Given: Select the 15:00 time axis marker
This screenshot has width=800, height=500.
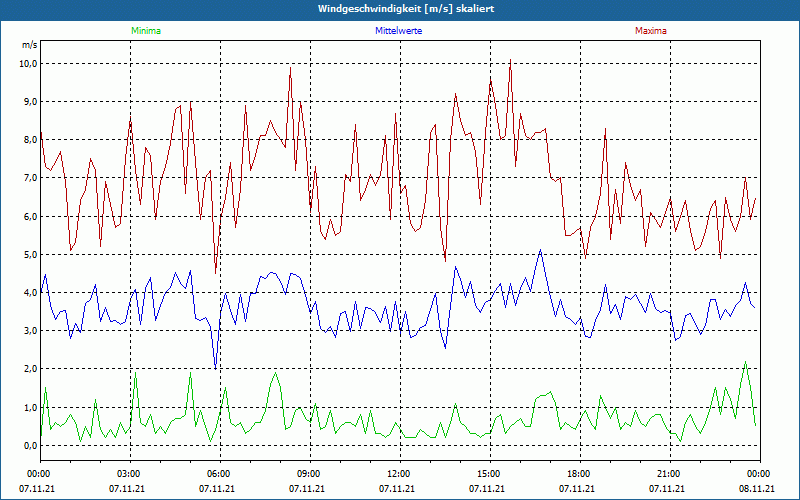Looking at the screenshot, I should click(489, 473).
